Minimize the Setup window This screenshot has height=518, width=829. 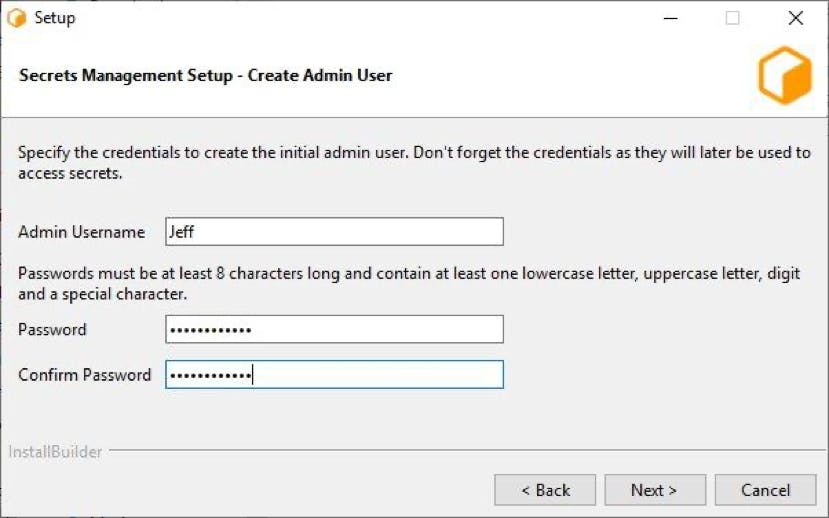click(670, 18)
